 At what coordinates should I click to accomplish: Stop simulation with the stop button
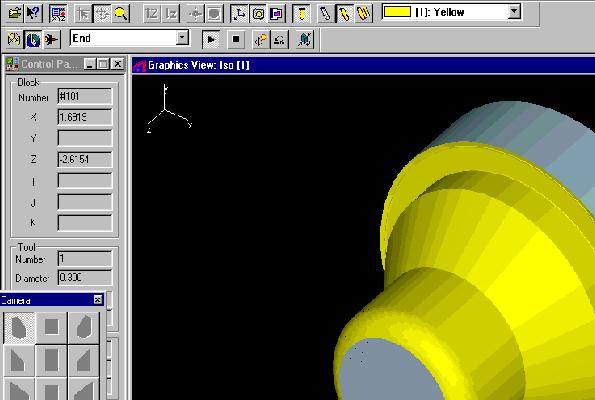click(236, 39)
